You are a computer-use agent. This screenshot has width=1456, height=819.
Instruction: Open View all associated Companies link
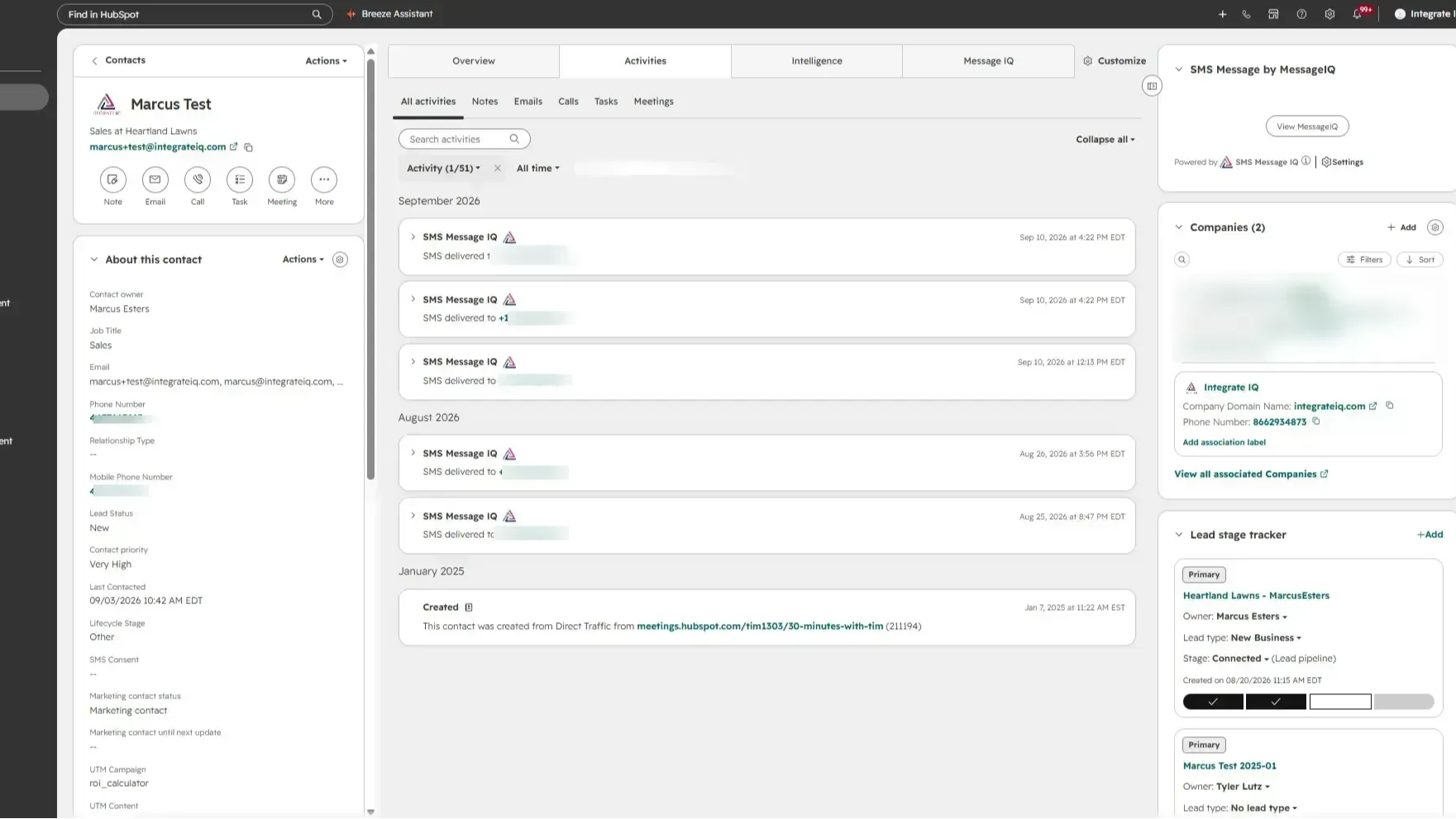pos(1251,474)
